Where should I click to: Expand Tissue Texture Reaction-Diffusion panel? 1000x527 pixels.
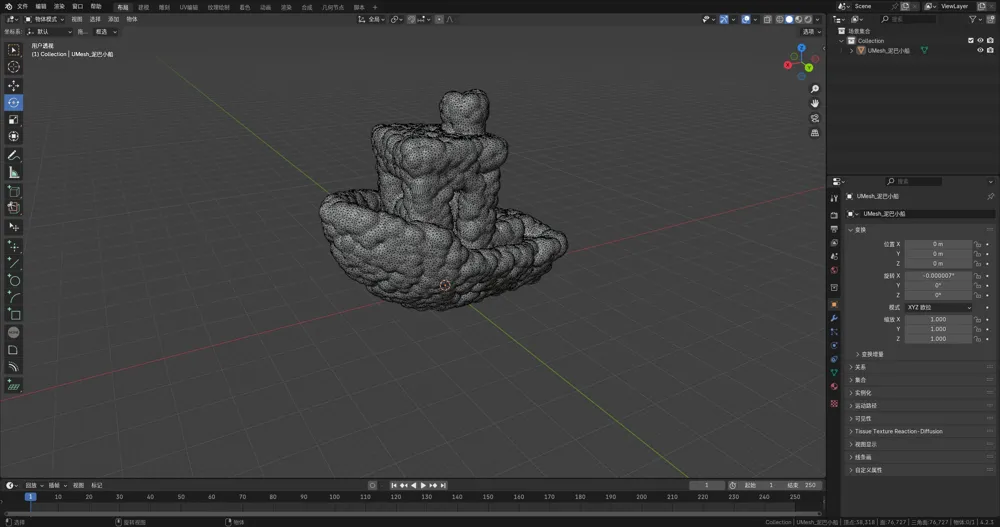(x=918, y=431)
